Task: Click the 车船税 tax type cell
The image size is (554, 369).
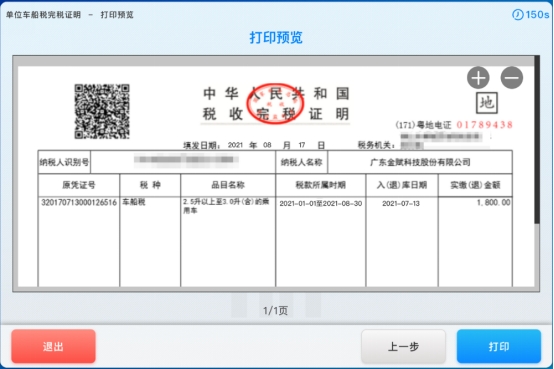Action: click(134, 202)
